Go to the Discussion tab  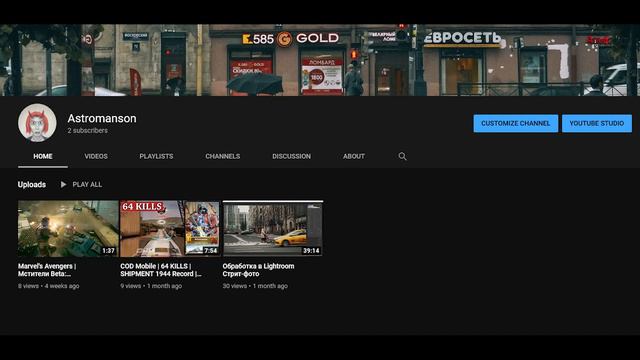pos(291,156)
